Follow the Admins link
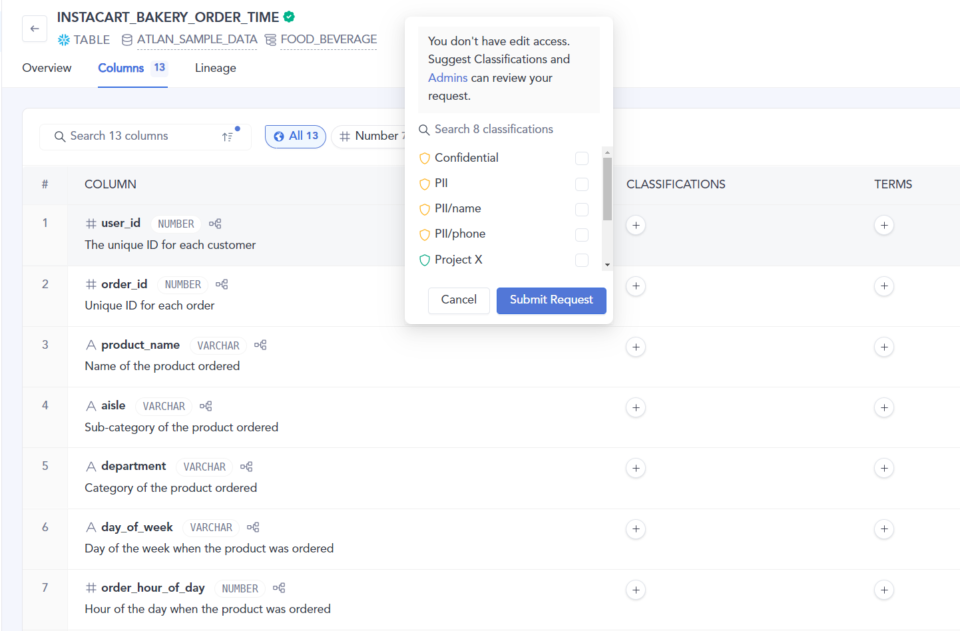 447,78
